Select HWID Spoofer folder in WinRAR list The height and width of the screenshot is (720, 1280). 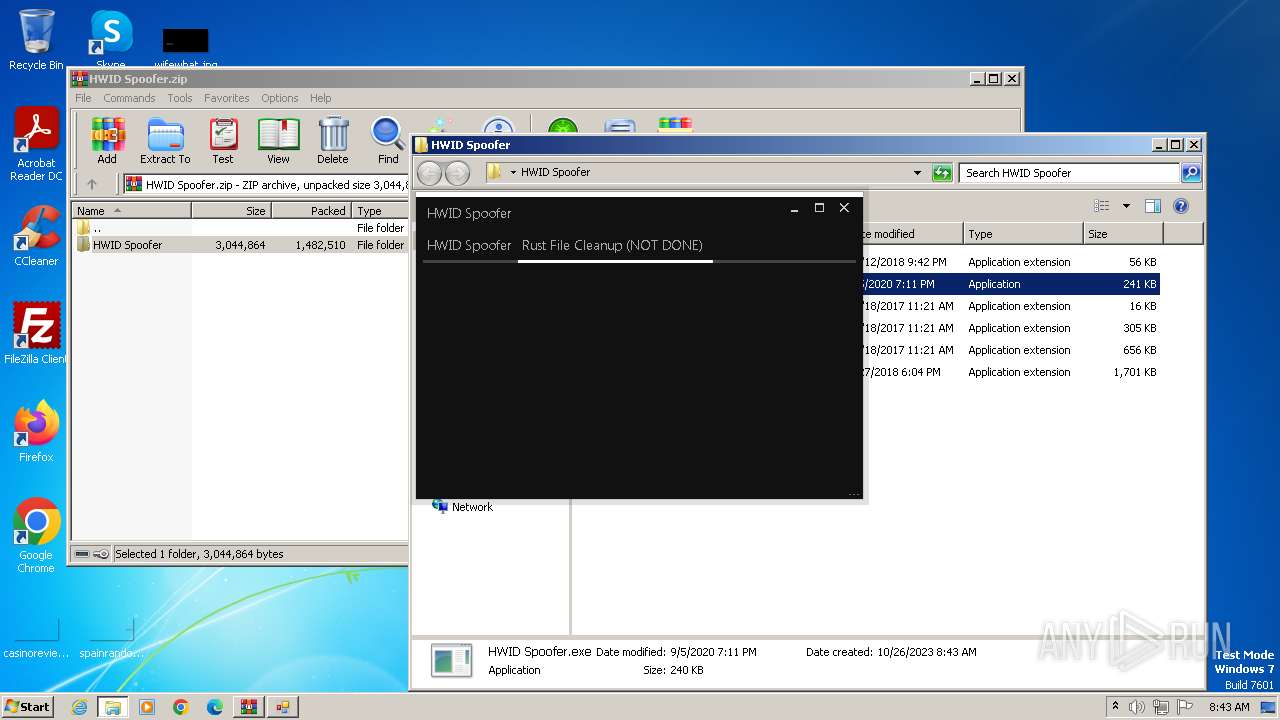pos(240,245)
